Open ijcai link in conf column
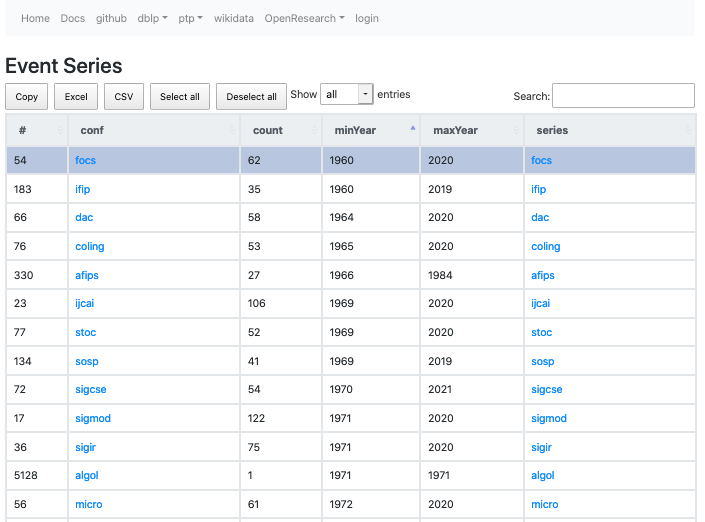705x522 pixels. [x=85, y=303]
